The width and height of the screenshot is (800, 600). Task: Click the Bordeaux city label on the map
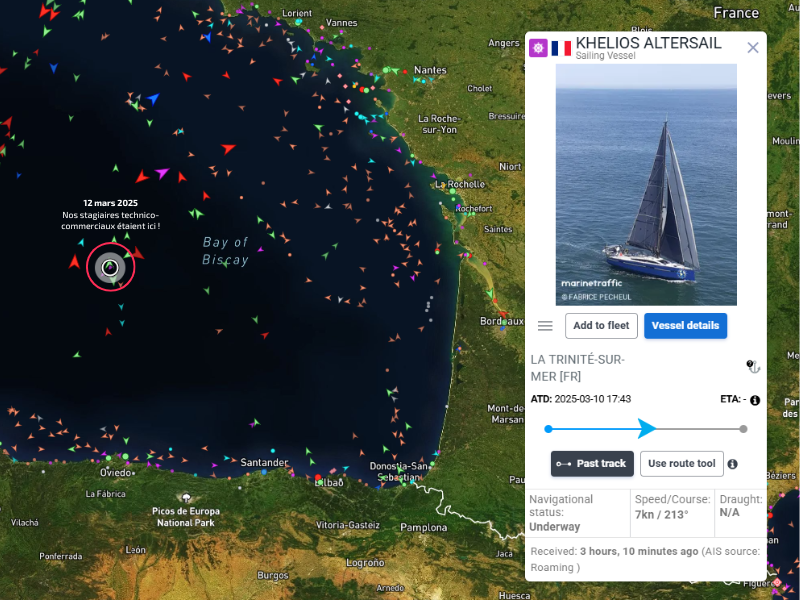point(500,321)
